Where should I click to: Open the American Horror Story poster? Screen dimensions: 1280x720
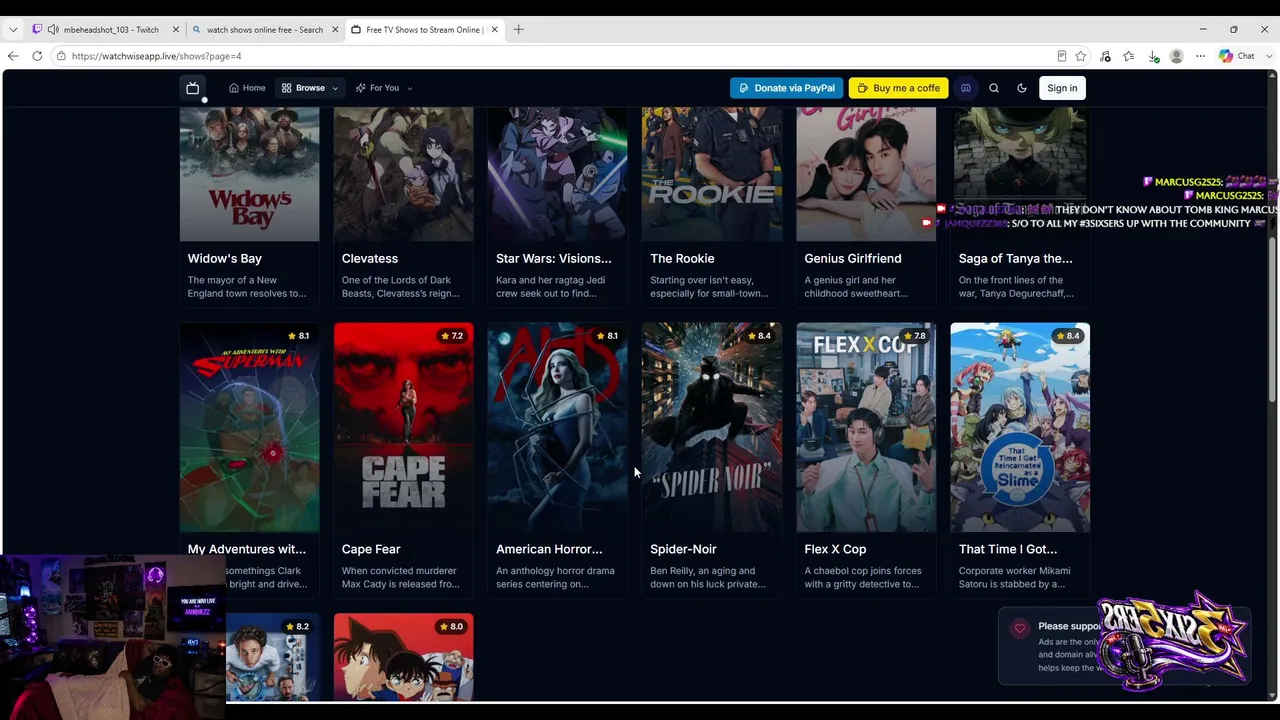558,428
